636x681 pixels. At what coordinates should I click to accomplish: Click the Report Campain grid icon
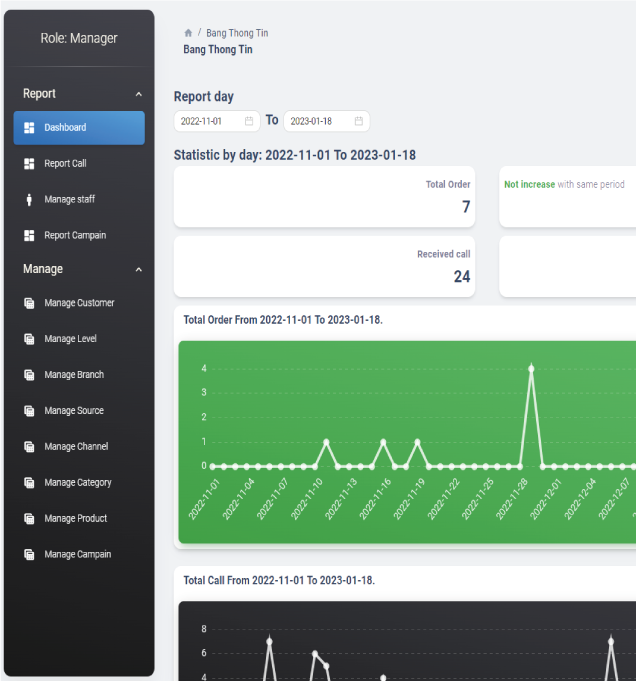pos(29,235)
